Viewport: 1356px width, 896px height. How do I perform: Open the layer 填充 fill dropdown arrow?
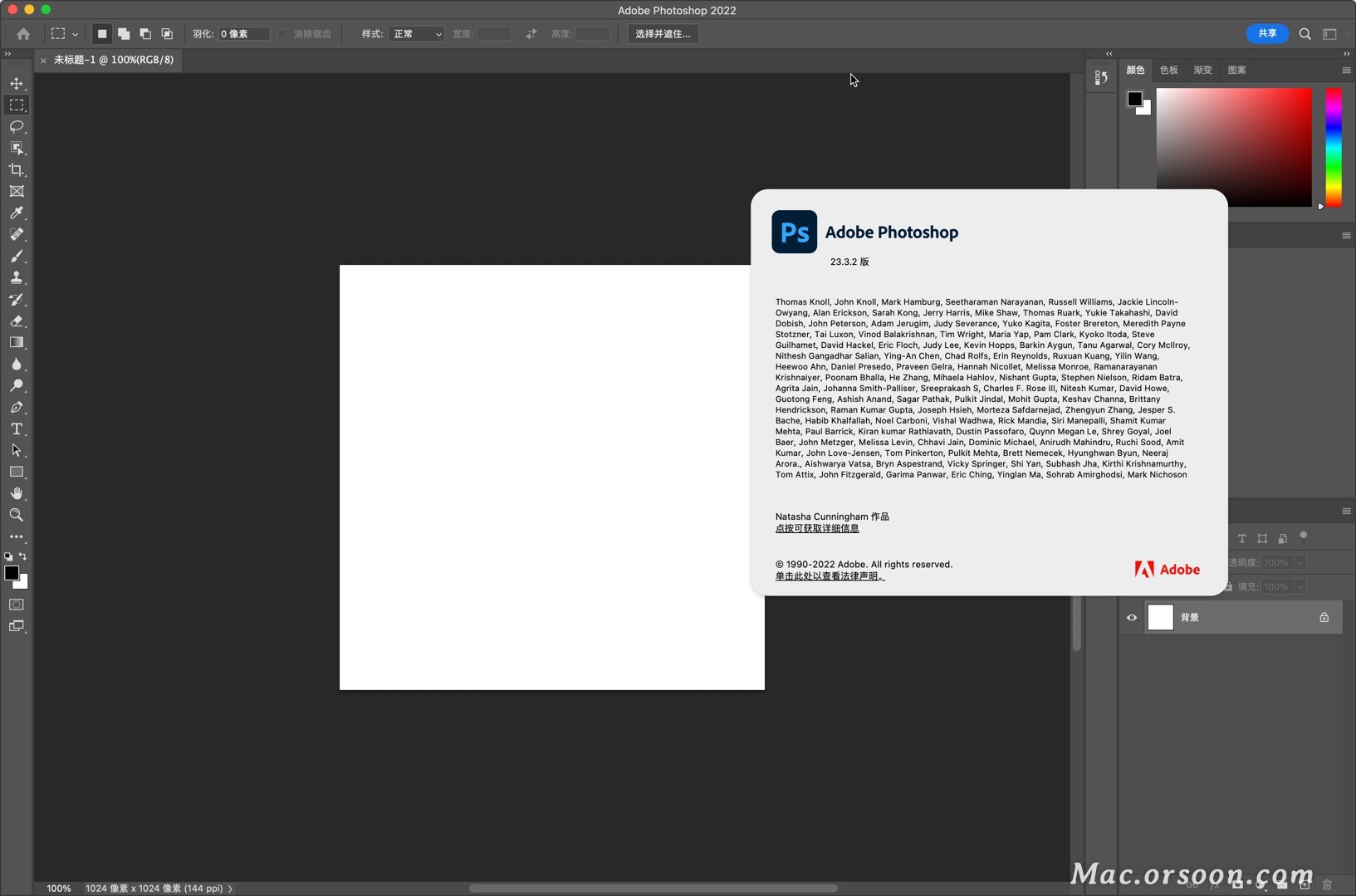[x=1300, y=586]
